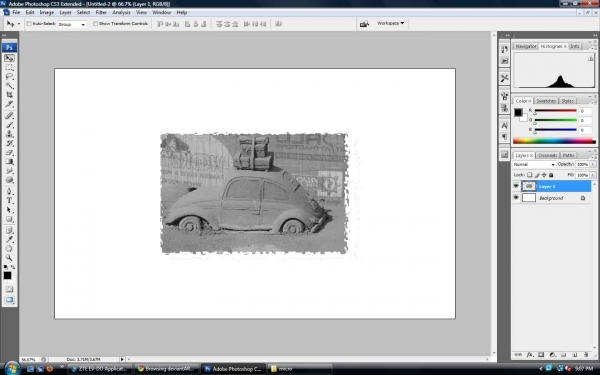Screen dimensions: 600x375
Task: Select the Move tool in the toolbox
Action: (9, 58)
